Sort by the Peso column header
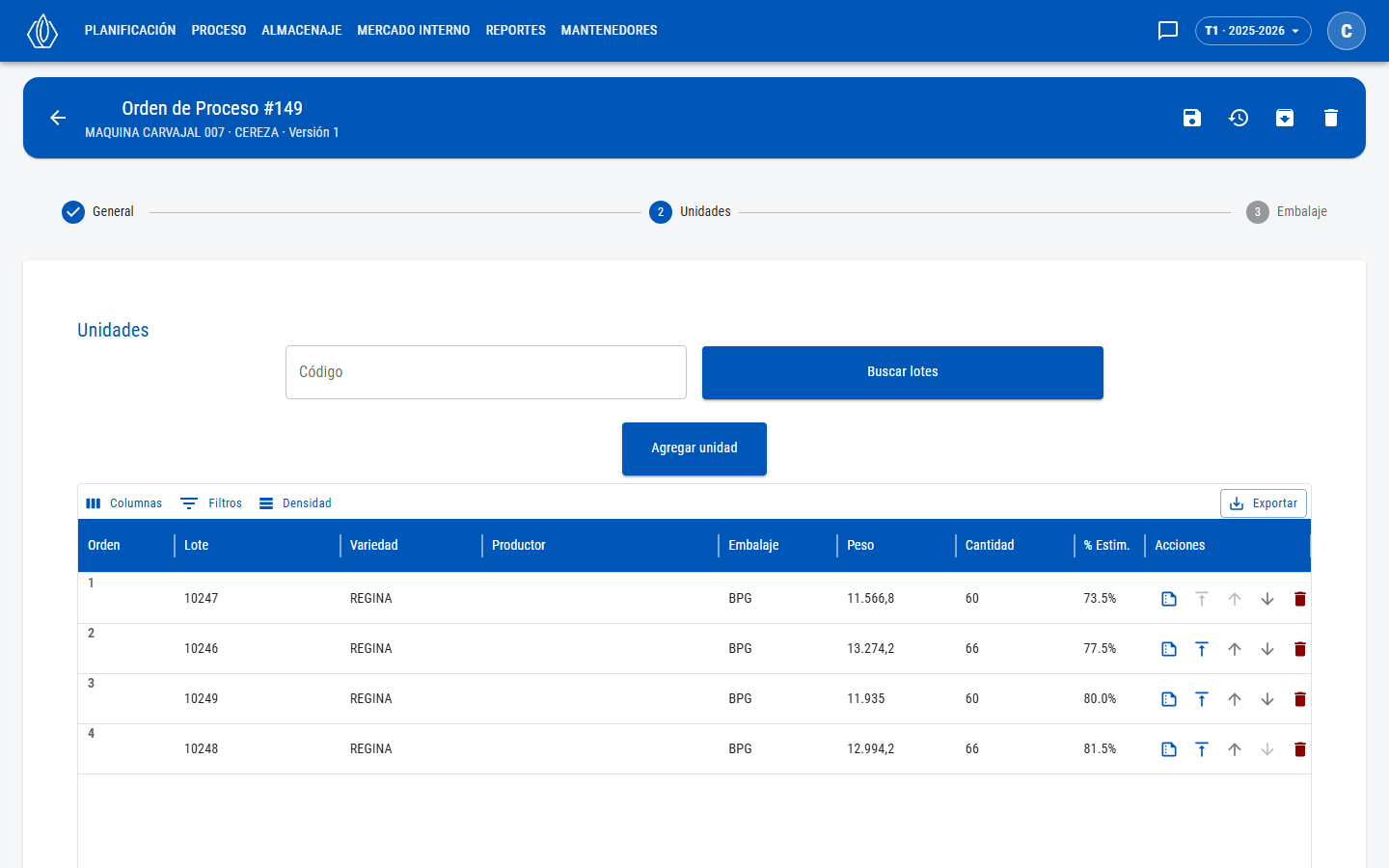The width and height of the screenshot is (1389, 868). pyautogui.click(x=860, y=546)
